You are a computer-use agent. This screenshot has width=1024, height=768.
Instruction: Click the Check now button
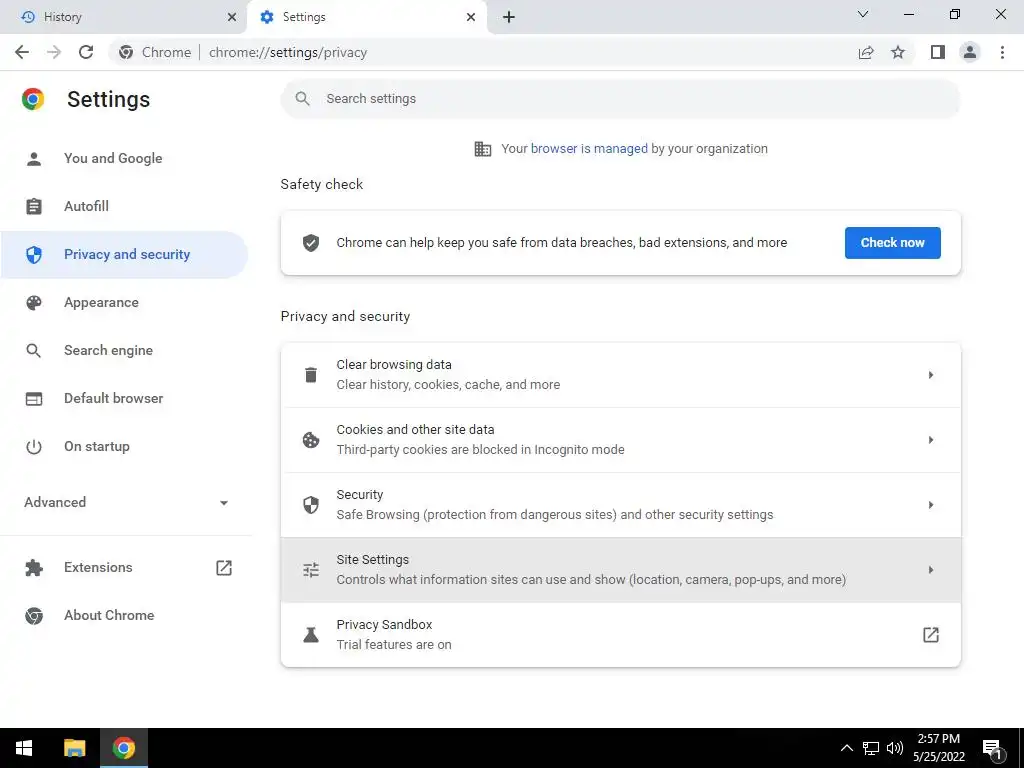[x=893, y=243]
